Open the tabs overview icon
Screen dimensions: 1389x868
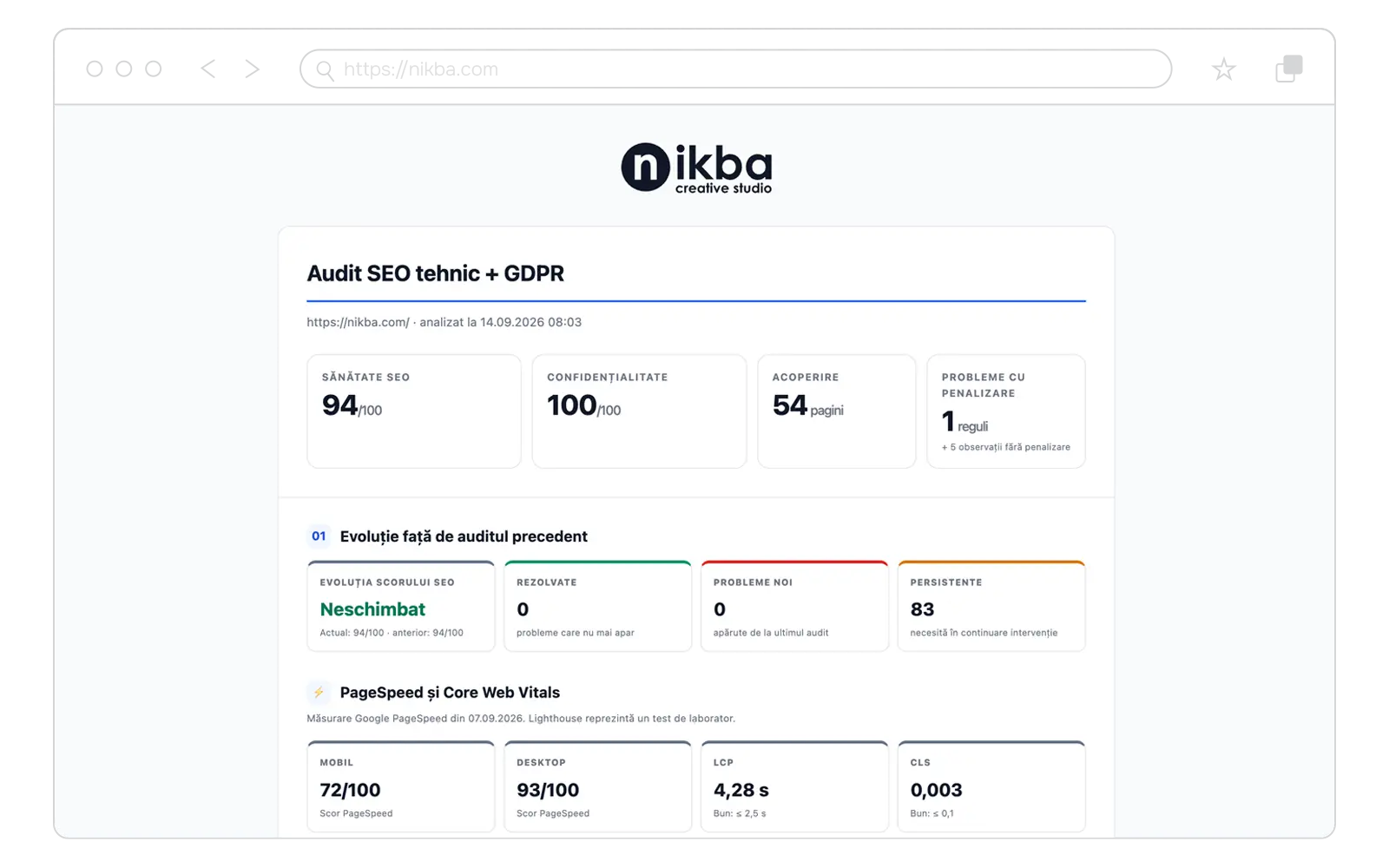coord(1288,69)
